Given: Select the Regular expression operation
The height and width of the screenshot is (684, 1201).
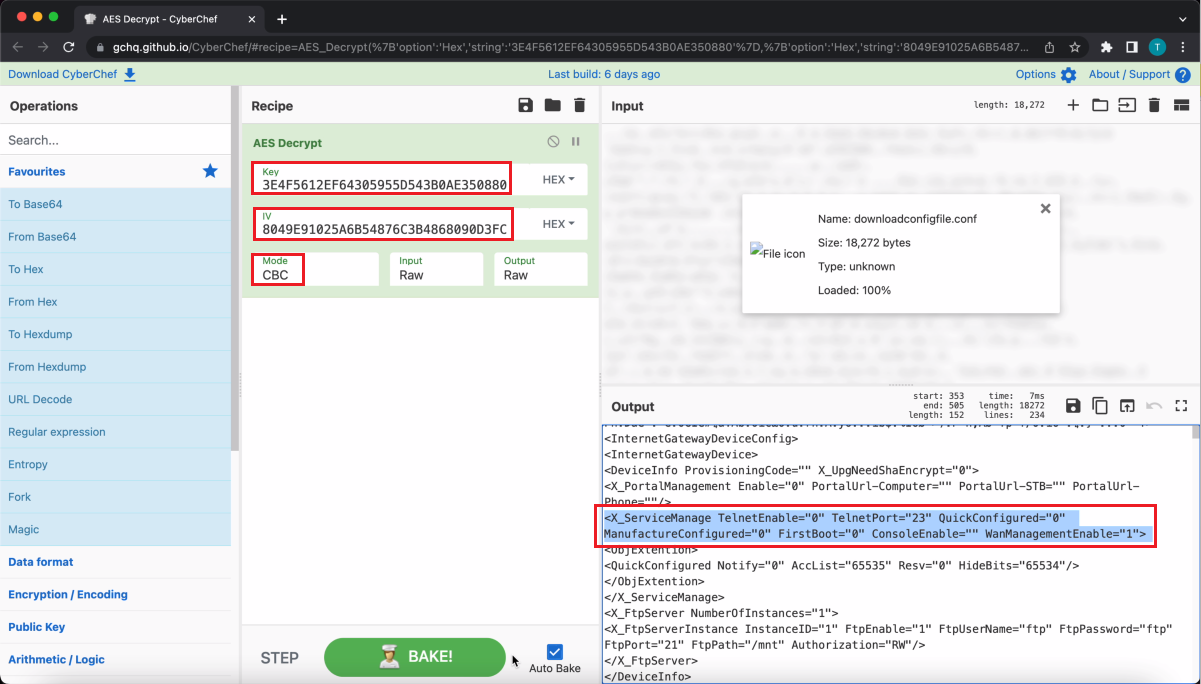Looking at the screenshot, I should click(115, 432).
